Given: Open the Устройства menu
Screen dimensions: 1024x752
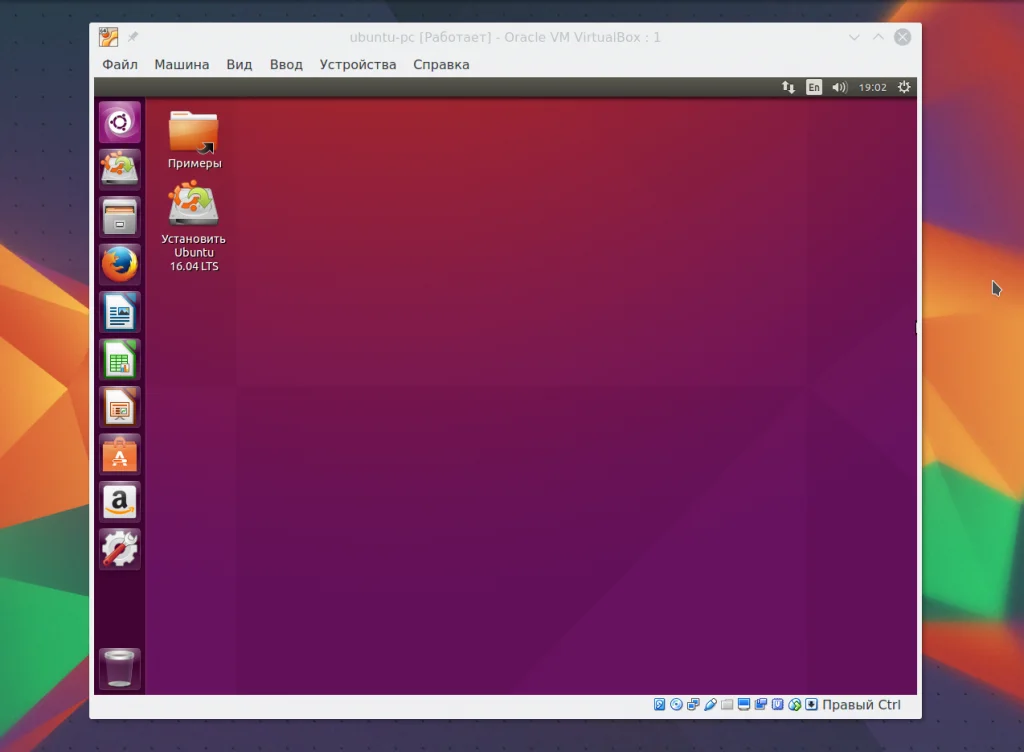Looking at the screenshot, I should click(x=358, y=65).
